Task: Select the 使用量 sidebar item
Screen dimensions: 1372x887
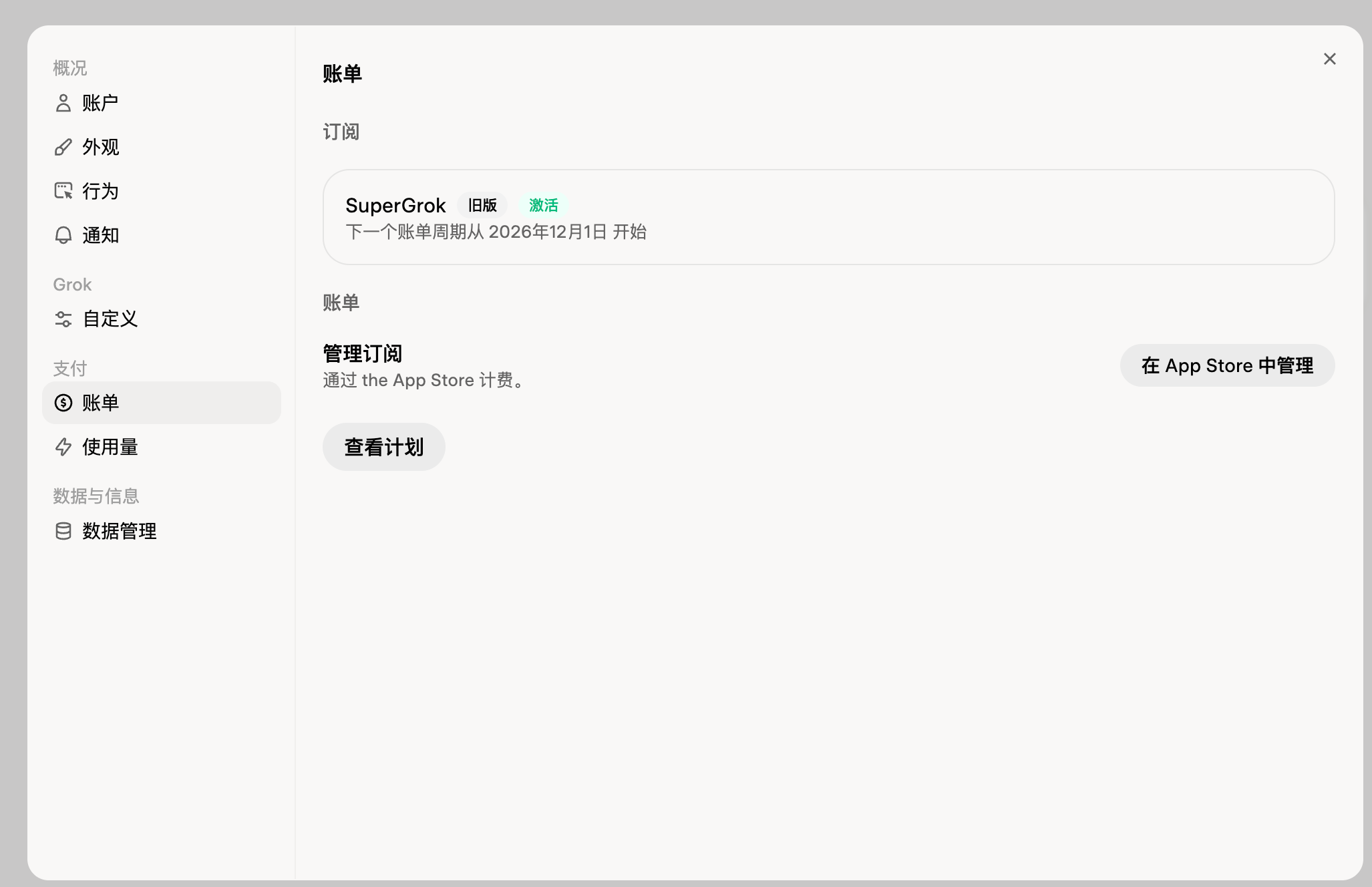Action: pyautogui.click(x=161, y=447)
